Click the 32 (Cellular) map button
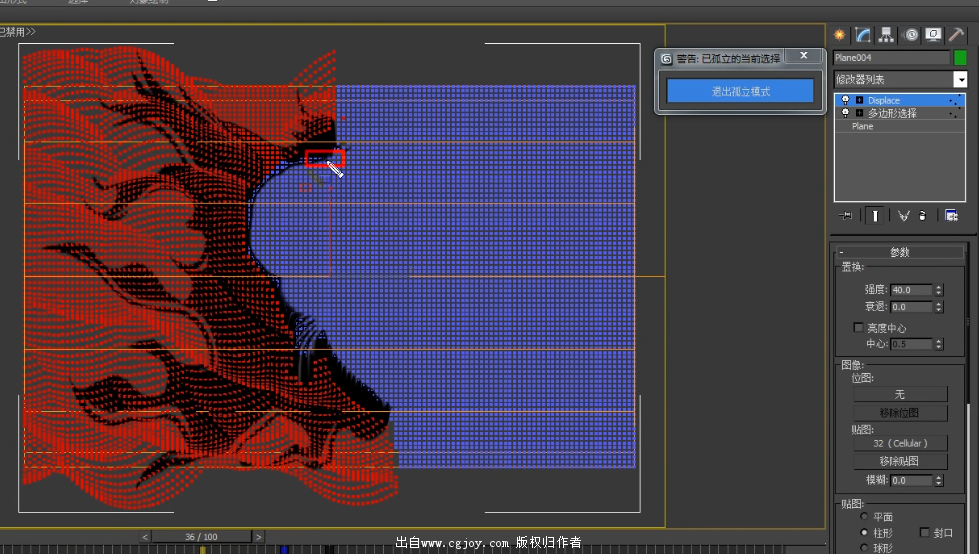 coord(900,443)
